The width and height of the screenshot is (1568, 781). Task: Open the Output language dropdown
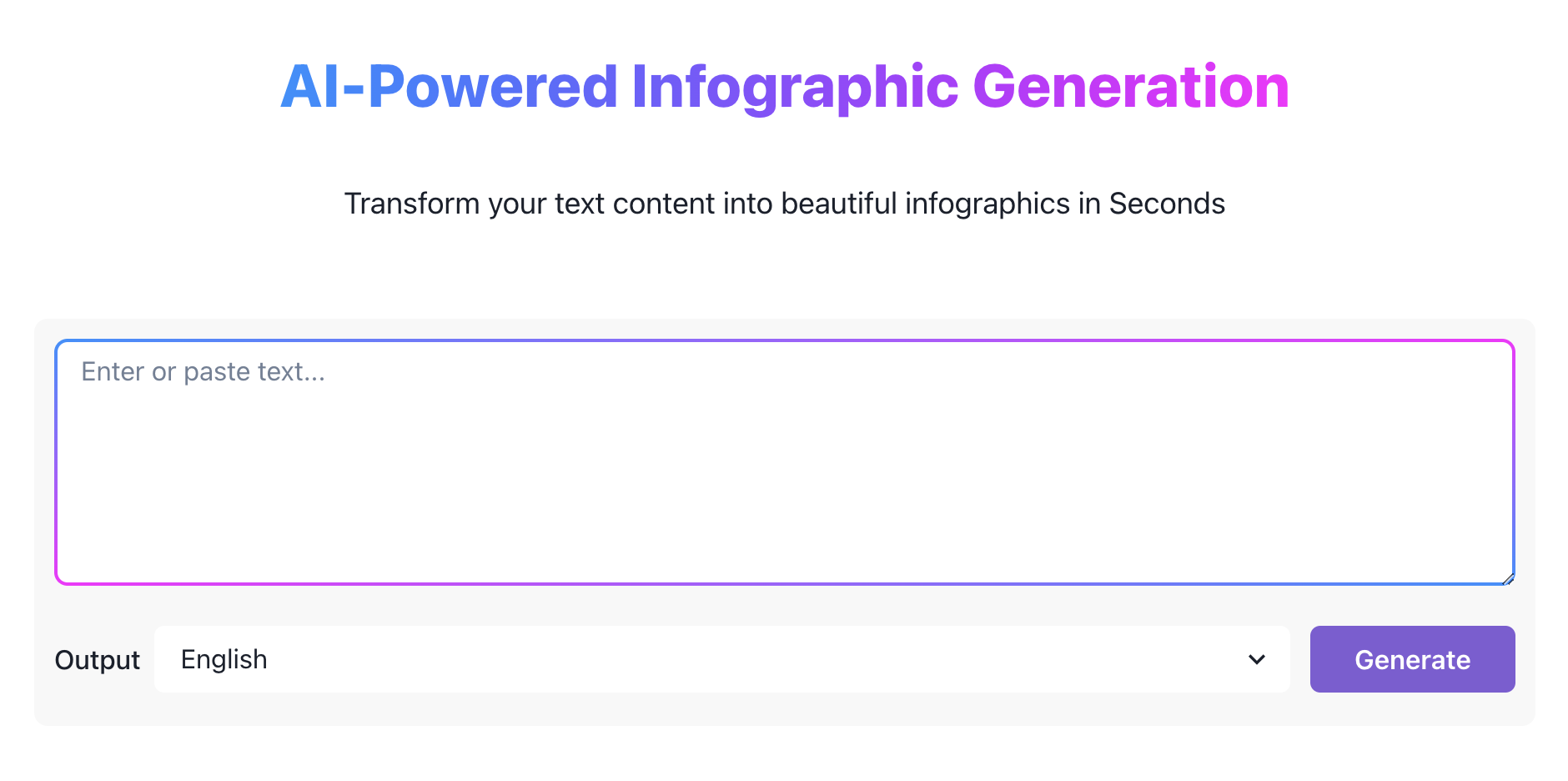[721, 659]
